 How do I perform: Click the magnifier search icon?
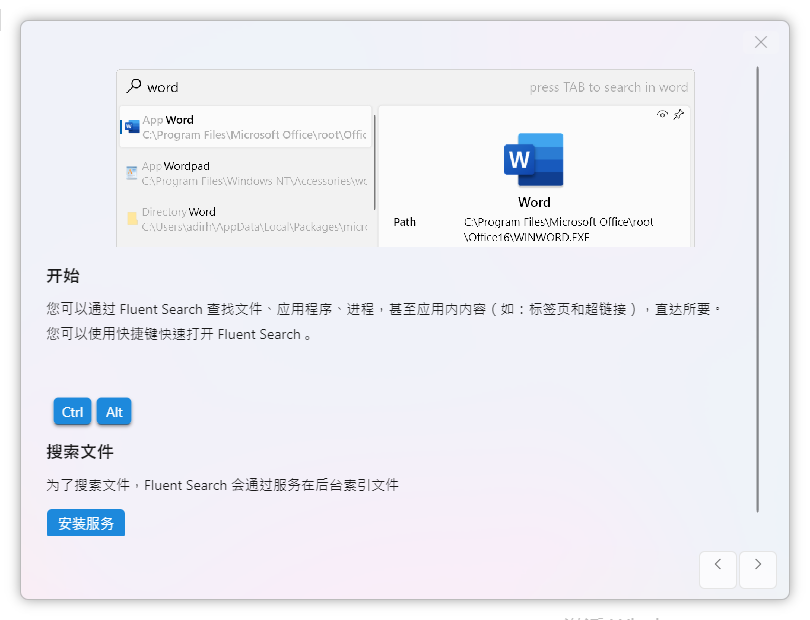[x=134, y=86]
